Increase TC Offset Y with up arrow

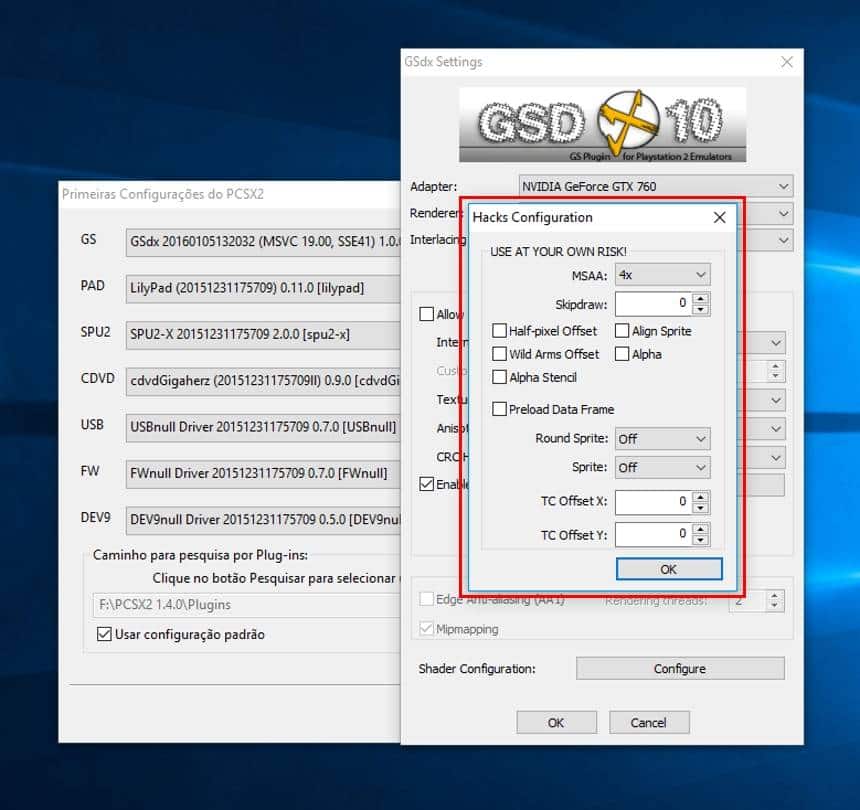coord(701,530)
